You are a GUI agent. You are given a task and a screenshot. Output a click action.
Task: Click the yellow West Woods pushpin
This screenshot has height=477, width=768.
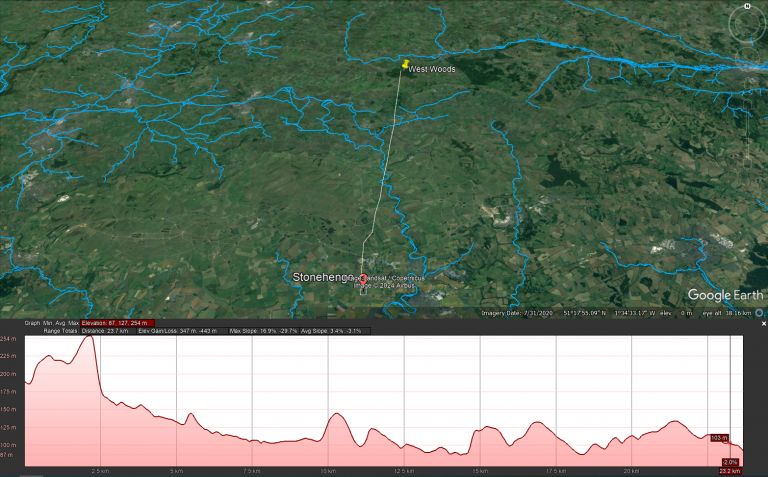pos(404,64)
